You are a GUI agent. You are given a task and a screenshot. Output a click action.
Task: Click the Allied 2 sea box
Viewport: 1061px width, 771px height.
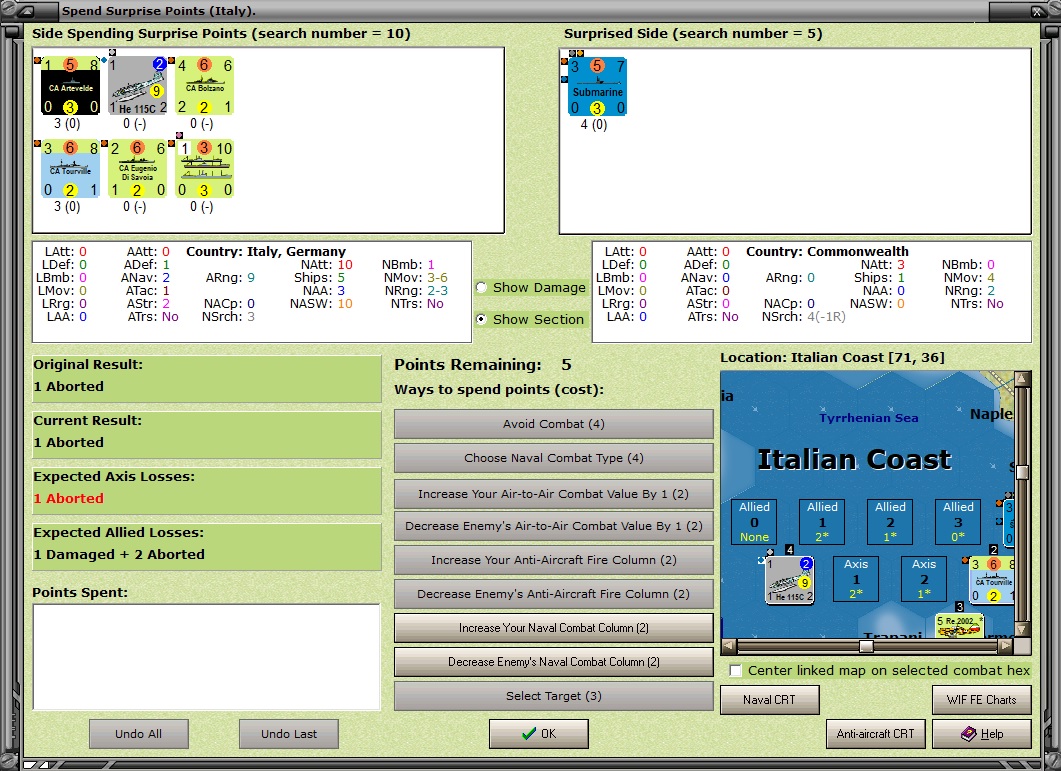[890, 522]
